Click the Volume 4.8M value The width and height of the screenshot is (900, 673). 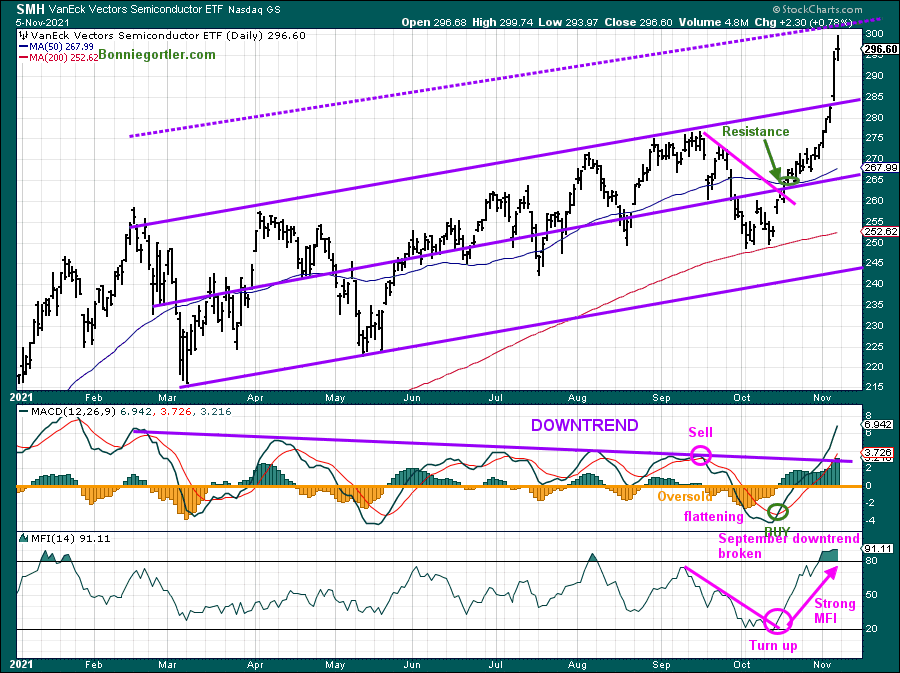[713, 22]
